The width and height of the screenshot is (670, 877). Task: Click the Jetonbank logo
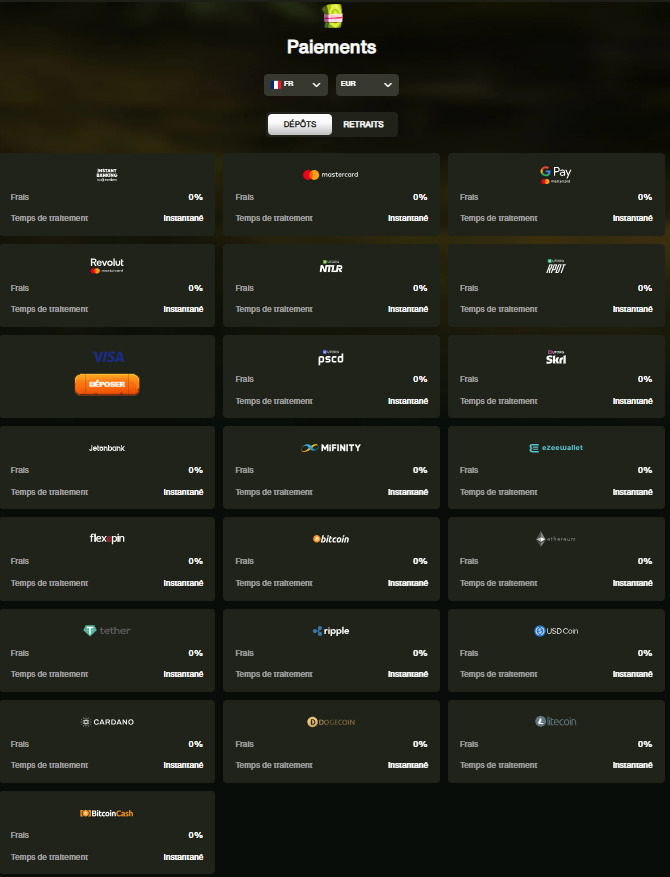tap(107, 448)
